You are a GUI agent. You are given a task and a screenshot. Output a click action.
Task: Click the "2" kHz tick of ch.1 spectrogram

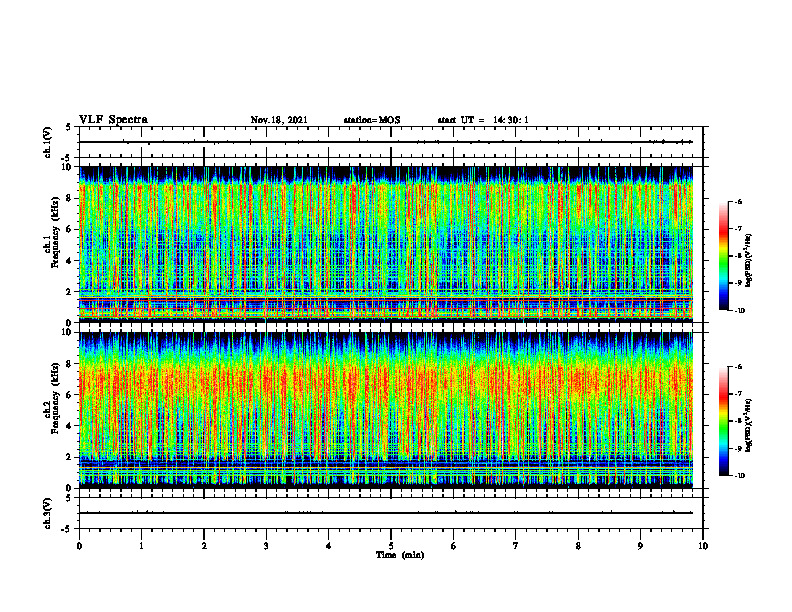[x=71, y=291]
